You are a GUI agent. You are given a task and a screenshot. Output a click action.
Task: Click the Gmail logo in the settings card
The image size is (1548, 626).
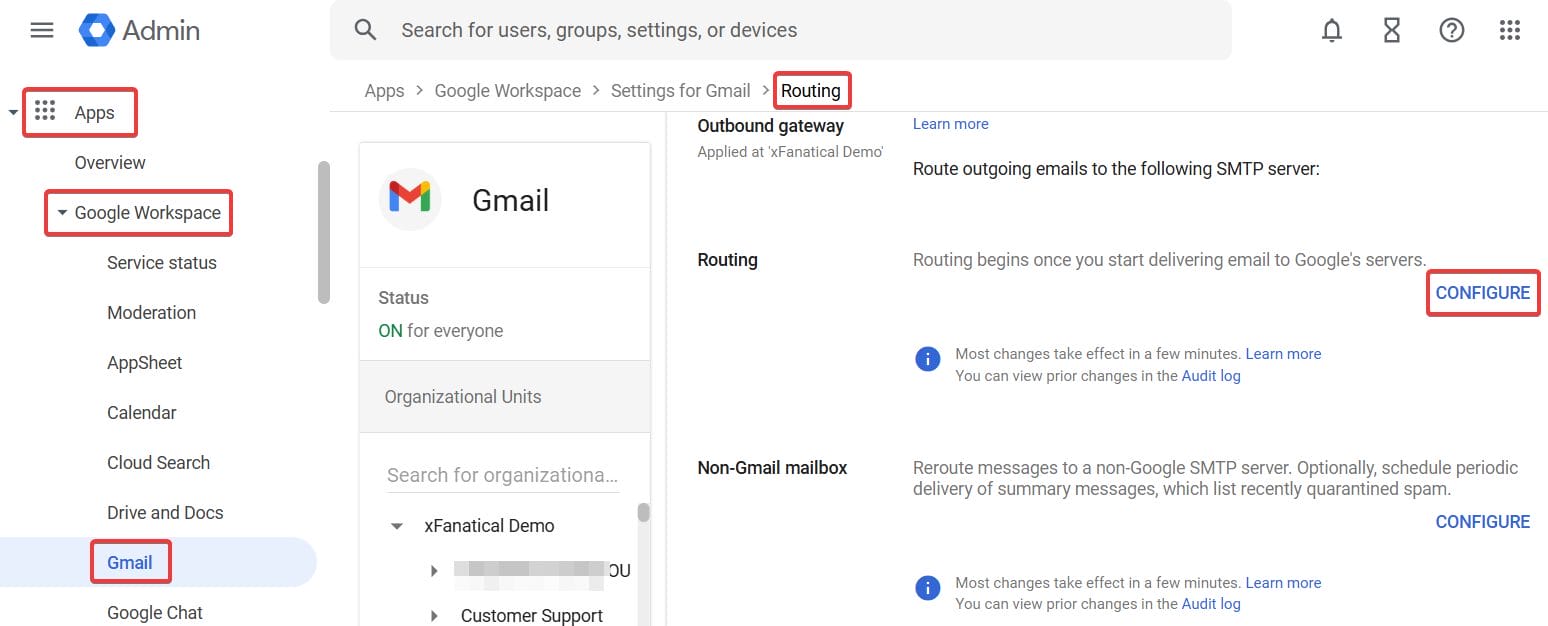(x=410, y=199)
